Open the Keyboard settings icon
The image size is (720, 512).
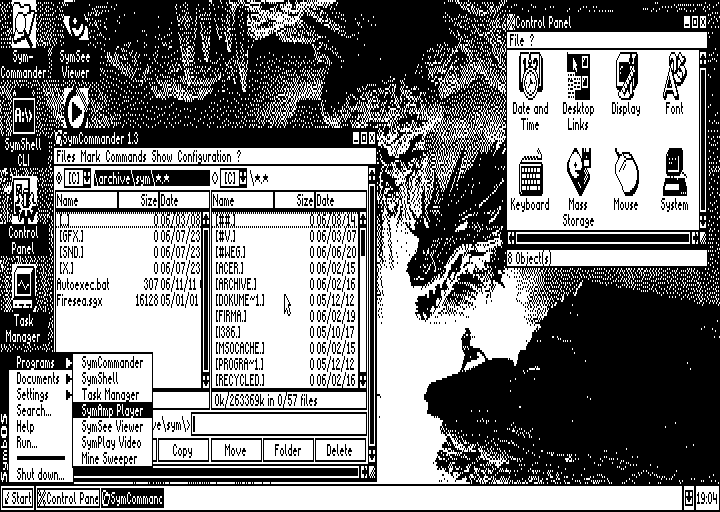pyautogui.click(x=530, y=178)
